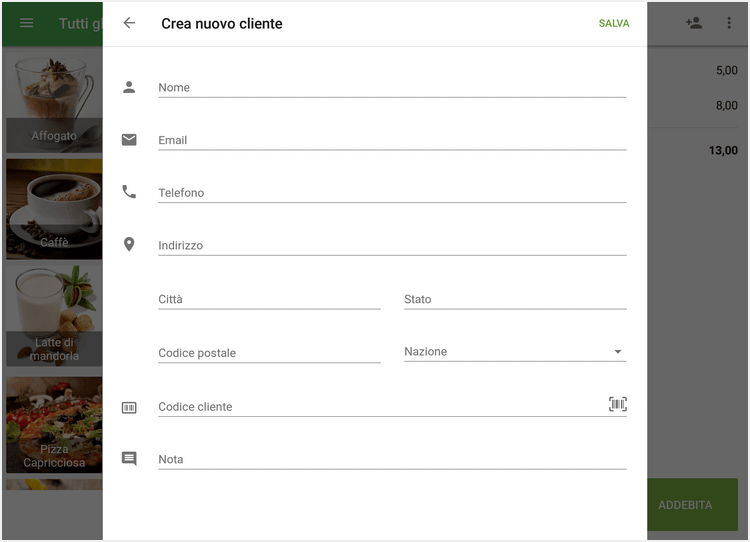Click the add customer icon
Image resolution: width=750 pixels, height=542 pixels.
[694, 23]
